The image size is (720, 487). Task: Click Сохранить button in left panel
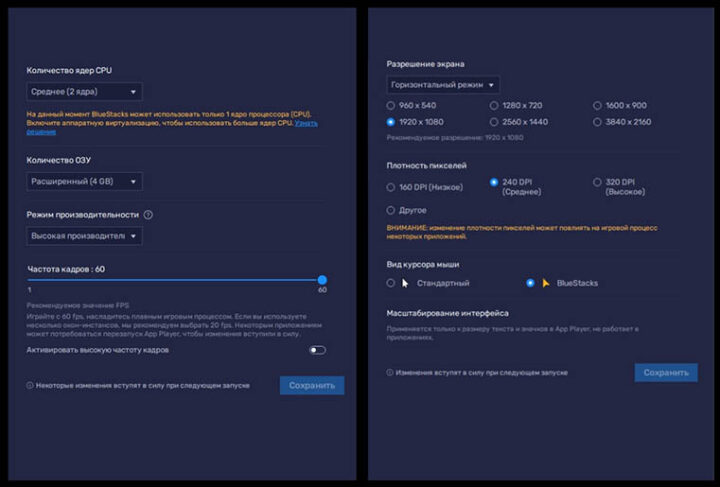tap(312, 385)
